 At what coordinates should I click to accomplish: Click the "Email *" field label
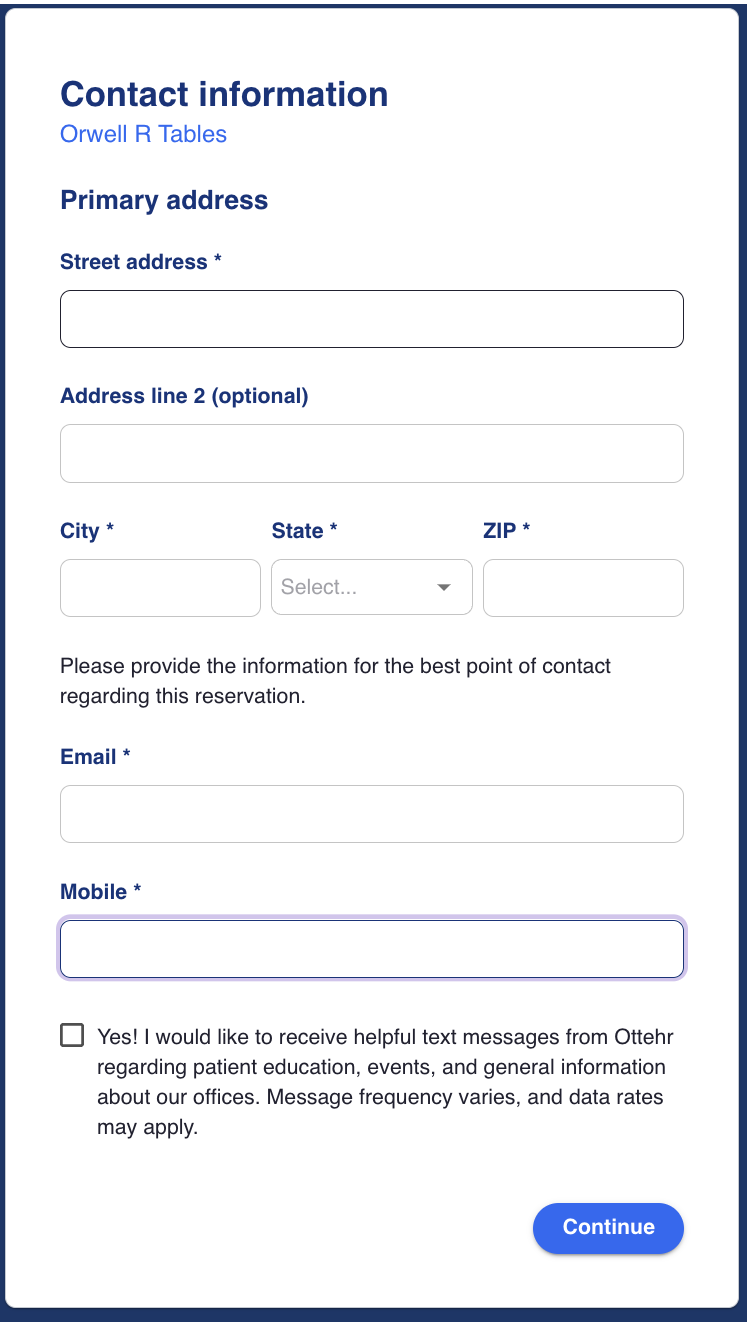click(x=95, y=757)
